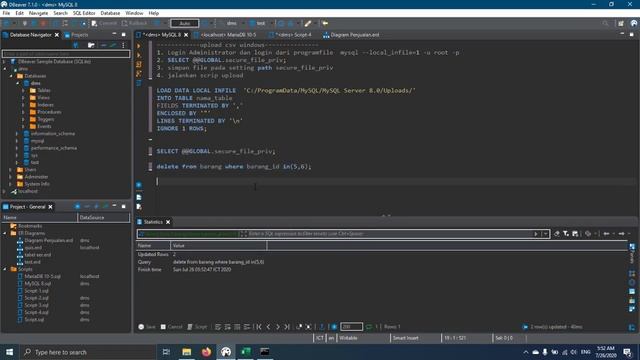Open the SQL Editor menu

coord(84,13)
